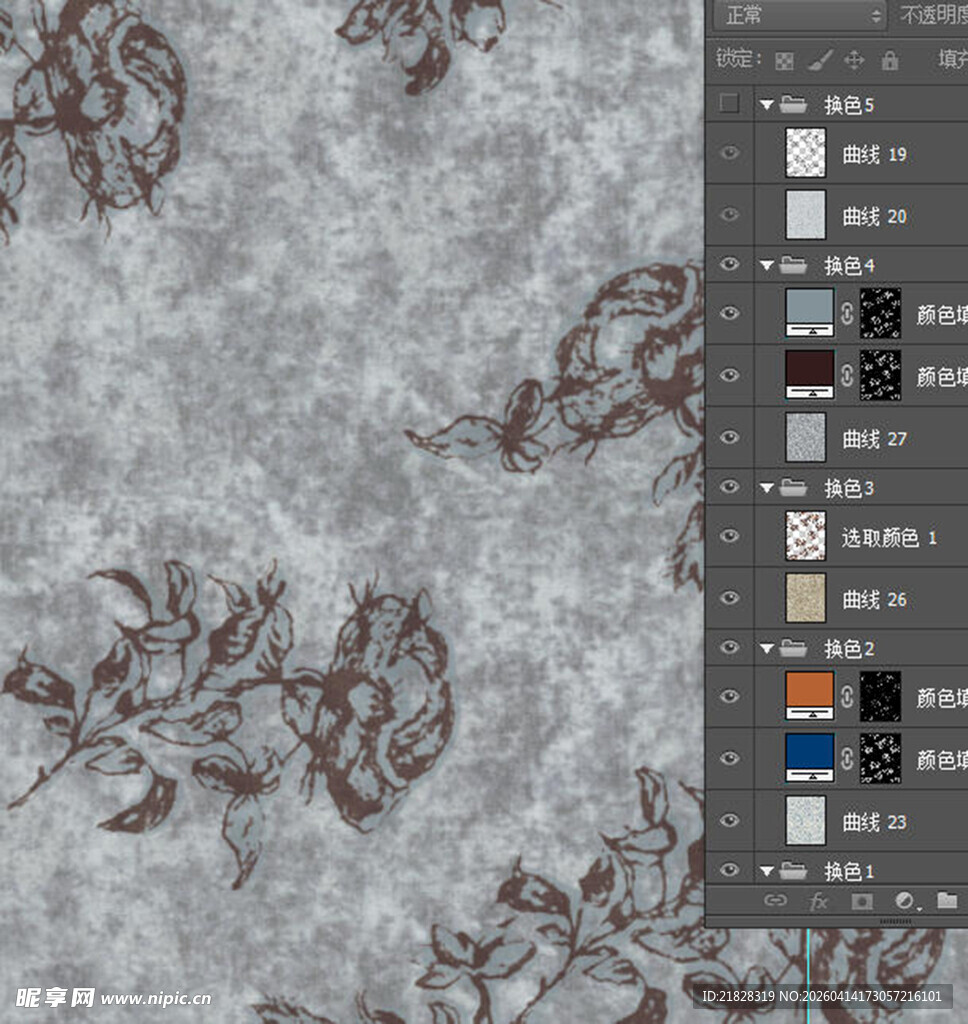Open new fill or adjustment layer menu
The image size is (968, 1024).
click(905, 901)
